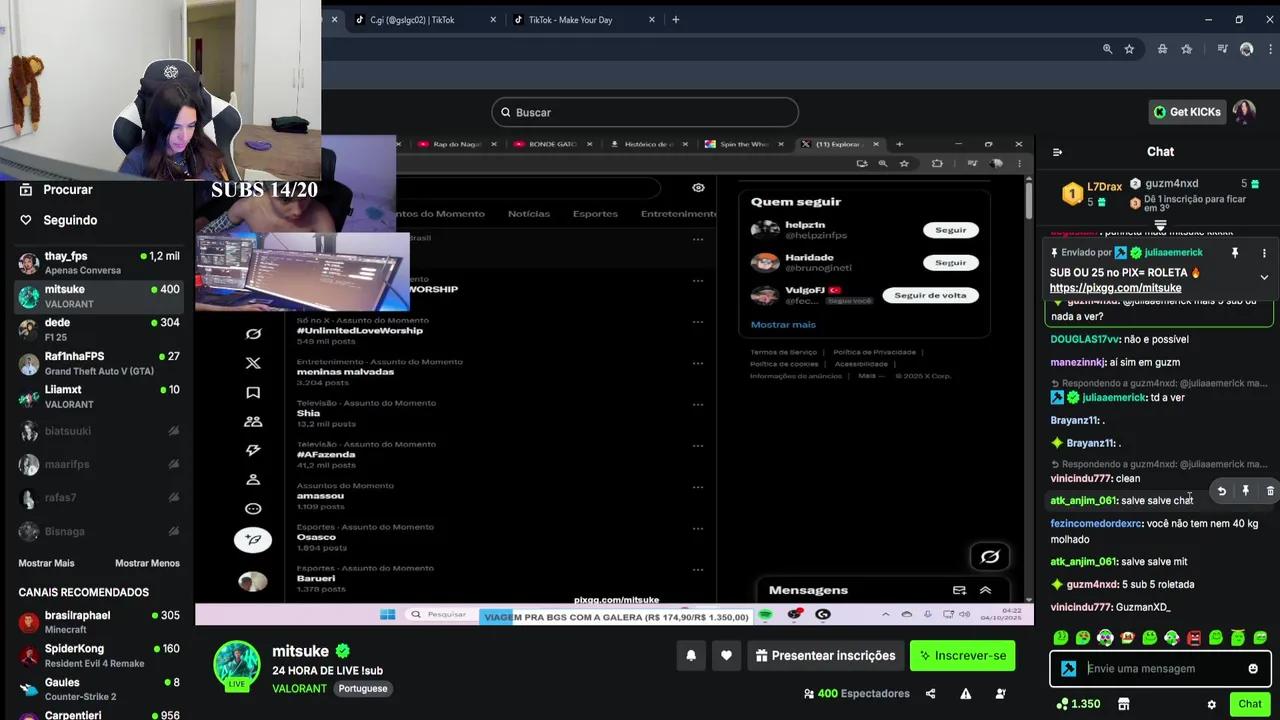
Task: Toggle notifications bell for mitsuke
Action: 691,656
